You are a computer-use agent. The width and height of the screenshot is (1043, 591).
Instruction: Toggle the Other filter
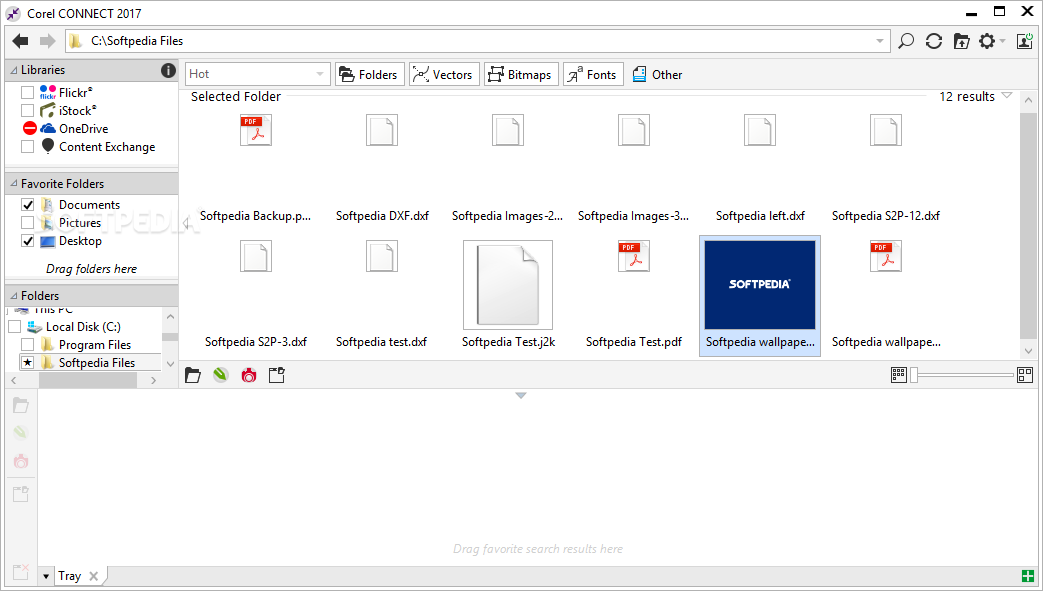pos(657,75)
